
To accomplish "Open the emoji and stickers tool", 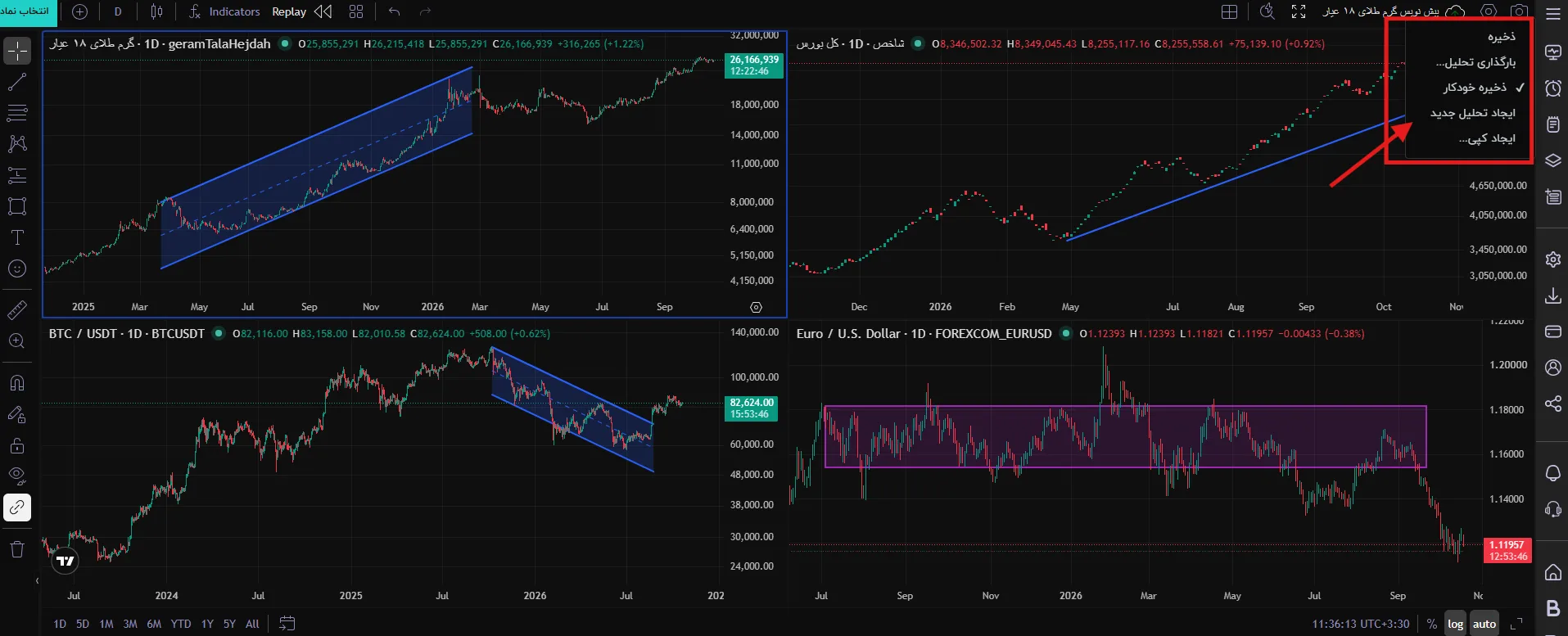I will click(x=17, y=269).
